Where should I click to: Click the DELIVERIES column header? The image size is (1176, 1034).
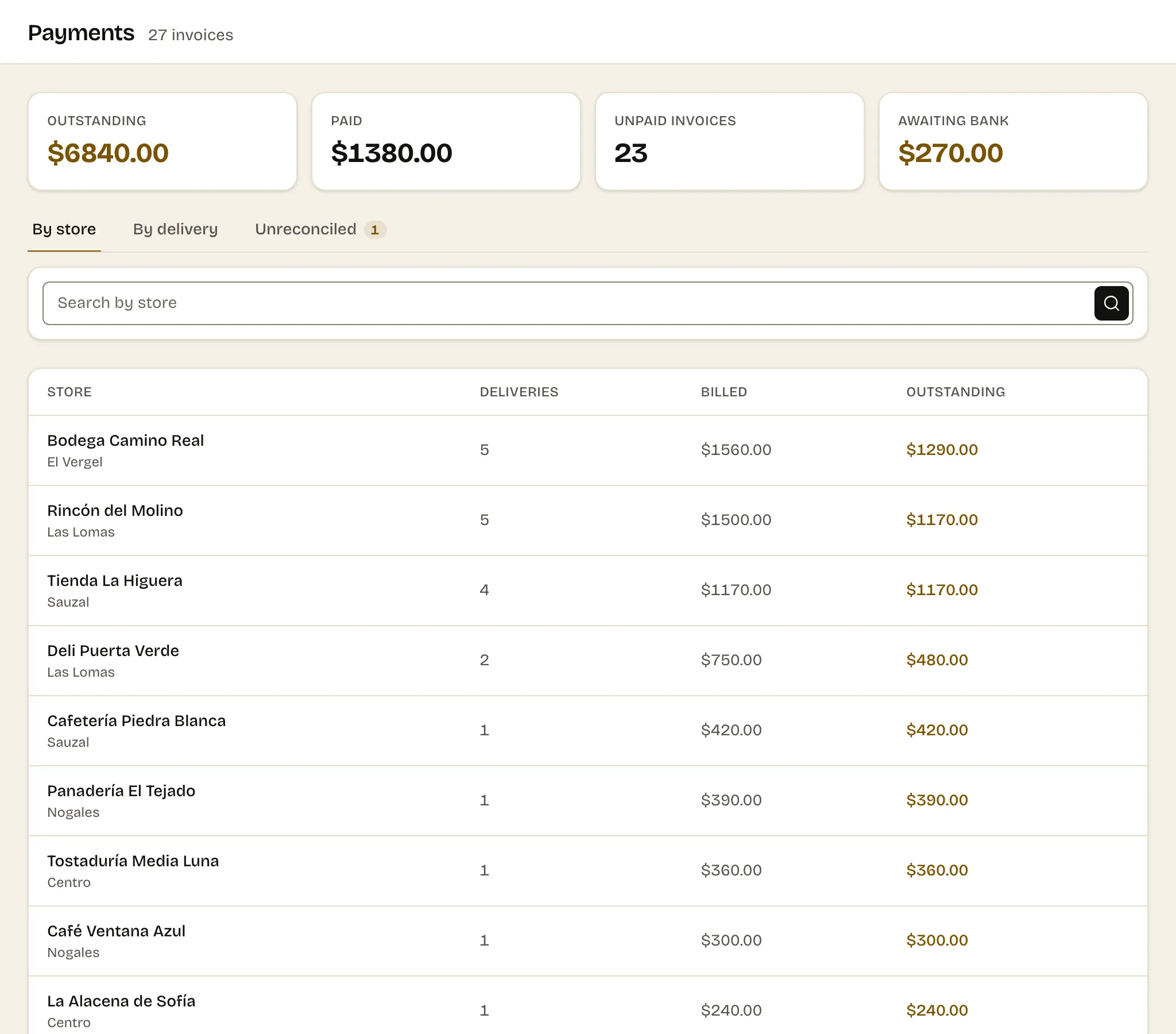click(x=519, y=392)
